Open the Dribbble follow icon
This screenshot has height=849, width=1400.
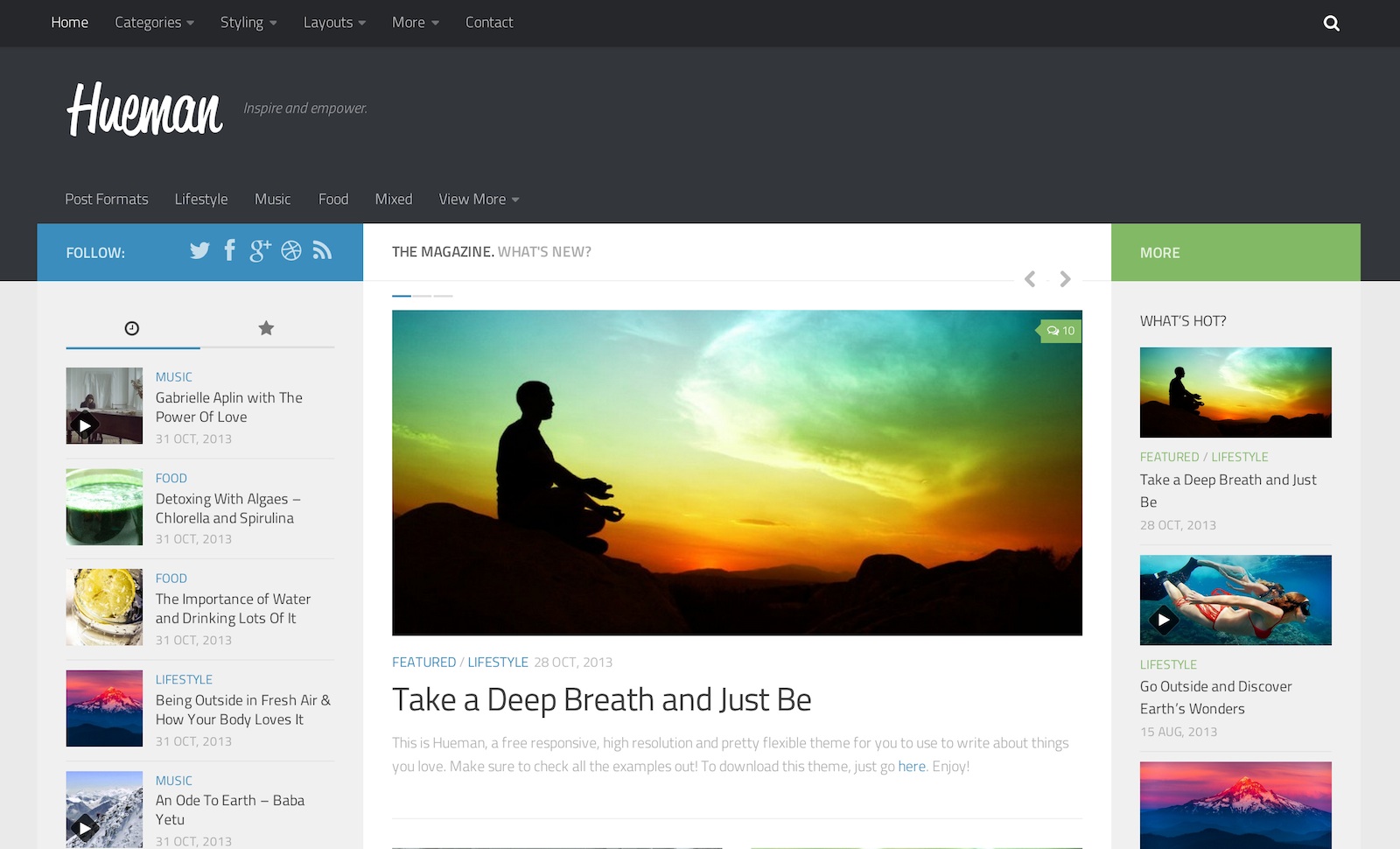point(291,251)
